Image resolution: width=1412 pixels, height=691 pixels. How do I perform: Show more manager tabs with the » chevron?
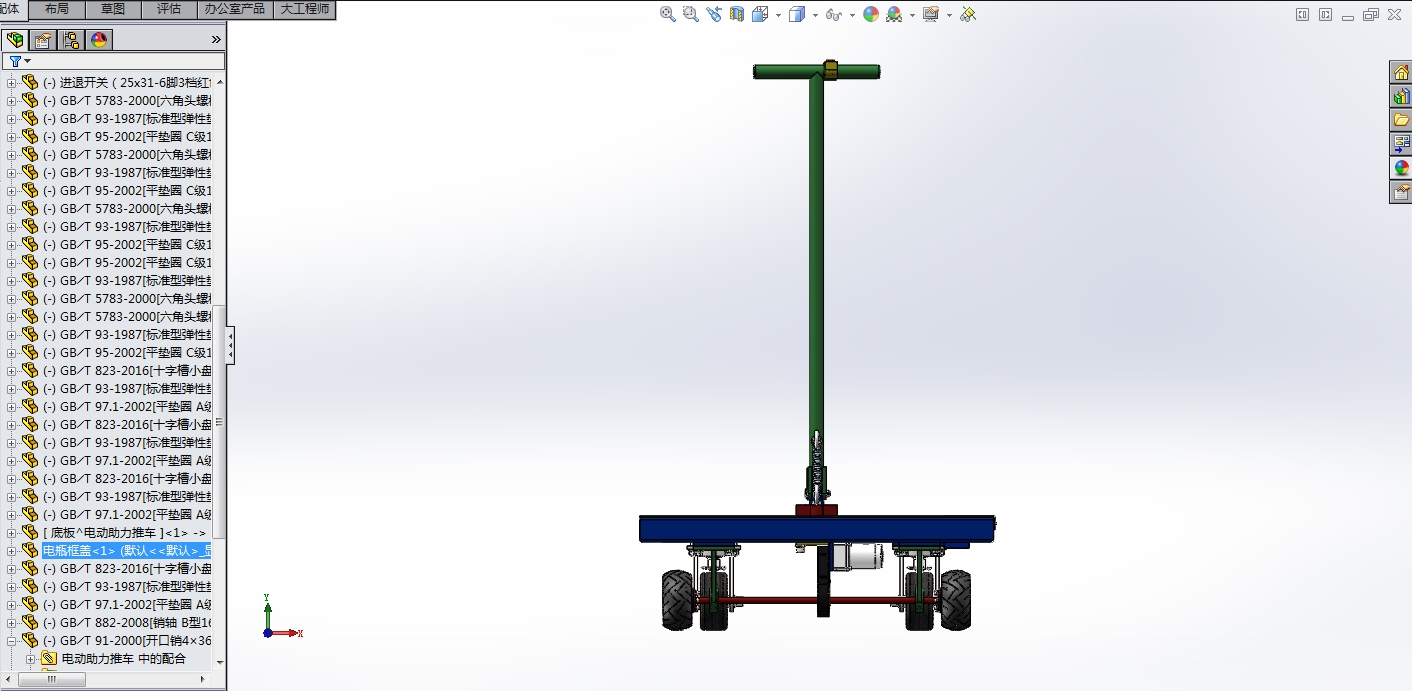coord(216,40)
